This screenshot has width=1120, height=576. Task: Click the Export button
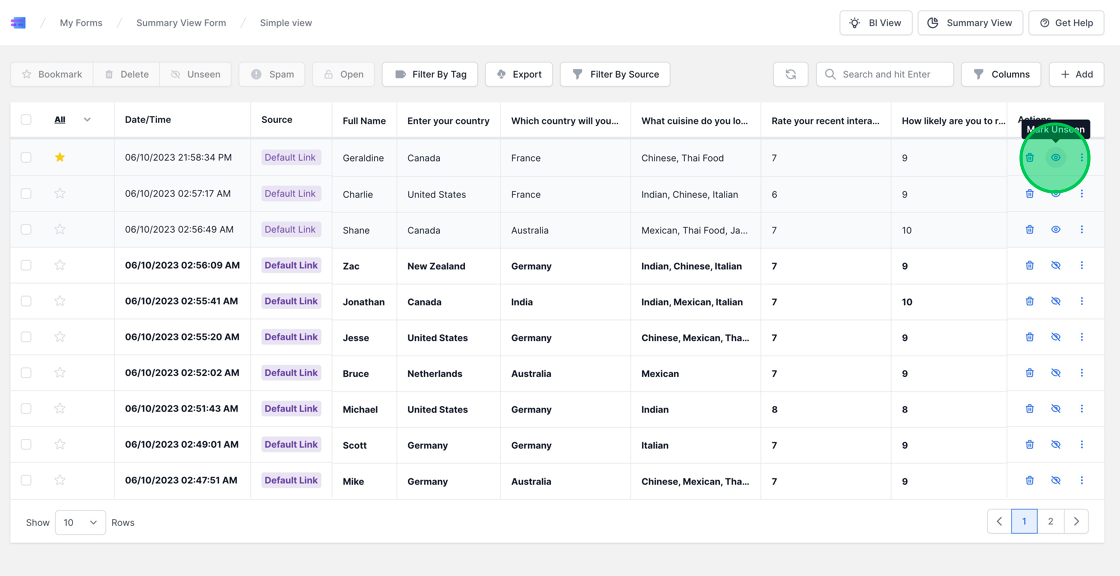pyautogui.click(x=518, y=74)
